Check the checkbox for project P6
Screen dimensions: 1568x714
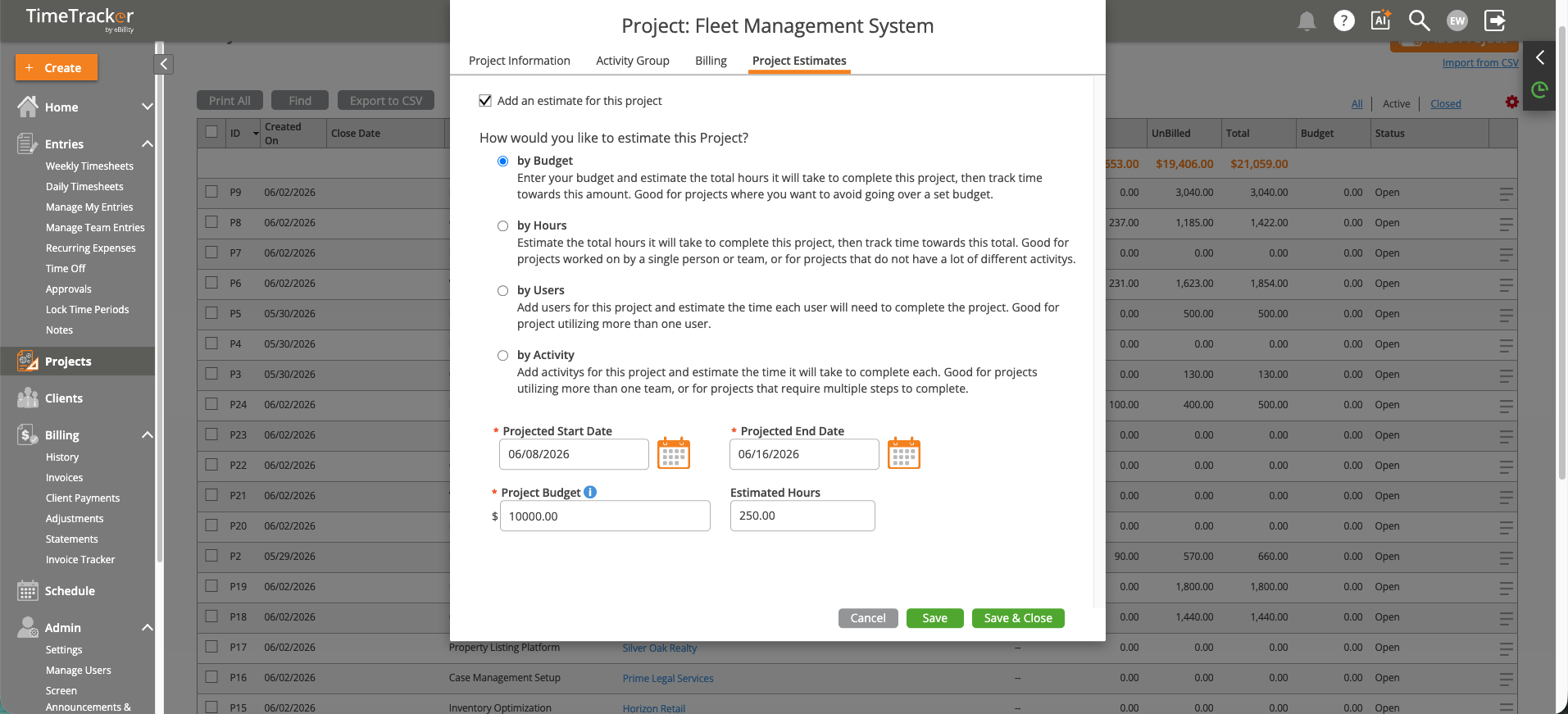click(211, 283)
